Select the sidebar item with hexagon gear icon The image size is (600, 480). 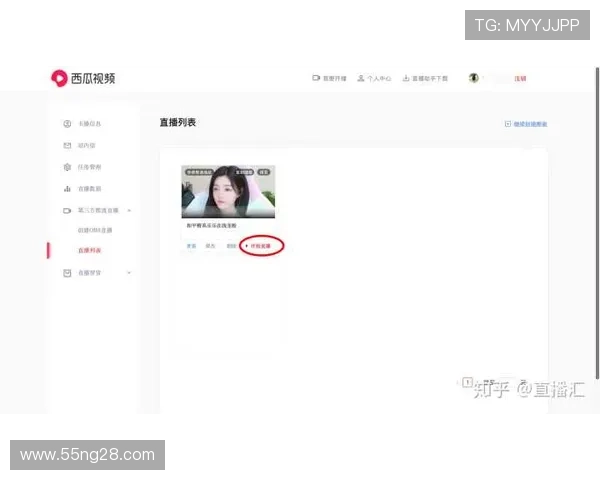pos(82,167)
